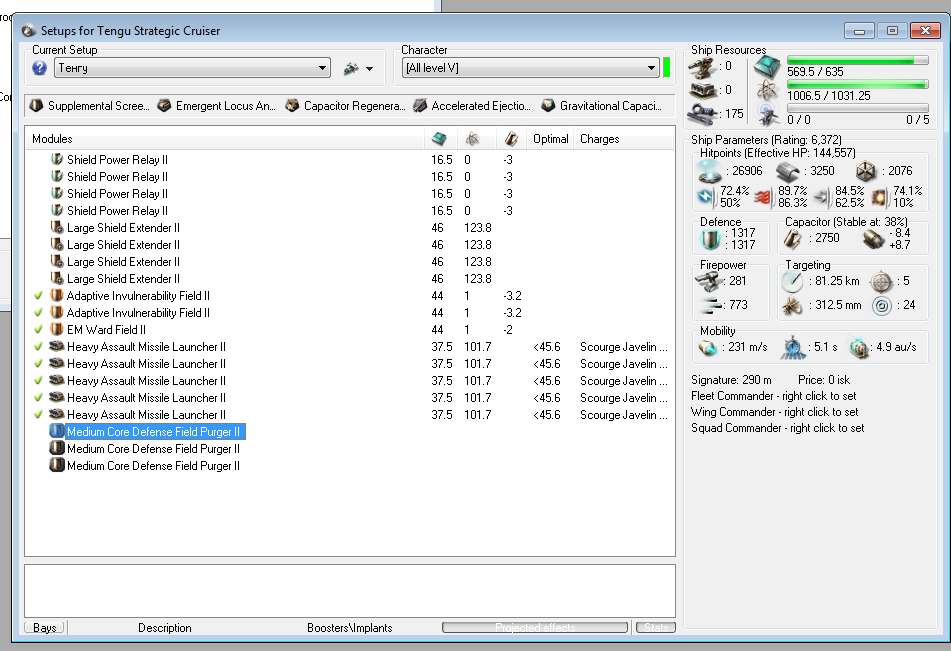
Task: Toggle the first Heavy Assault Missile Launcher II
Action: (39, 347)
